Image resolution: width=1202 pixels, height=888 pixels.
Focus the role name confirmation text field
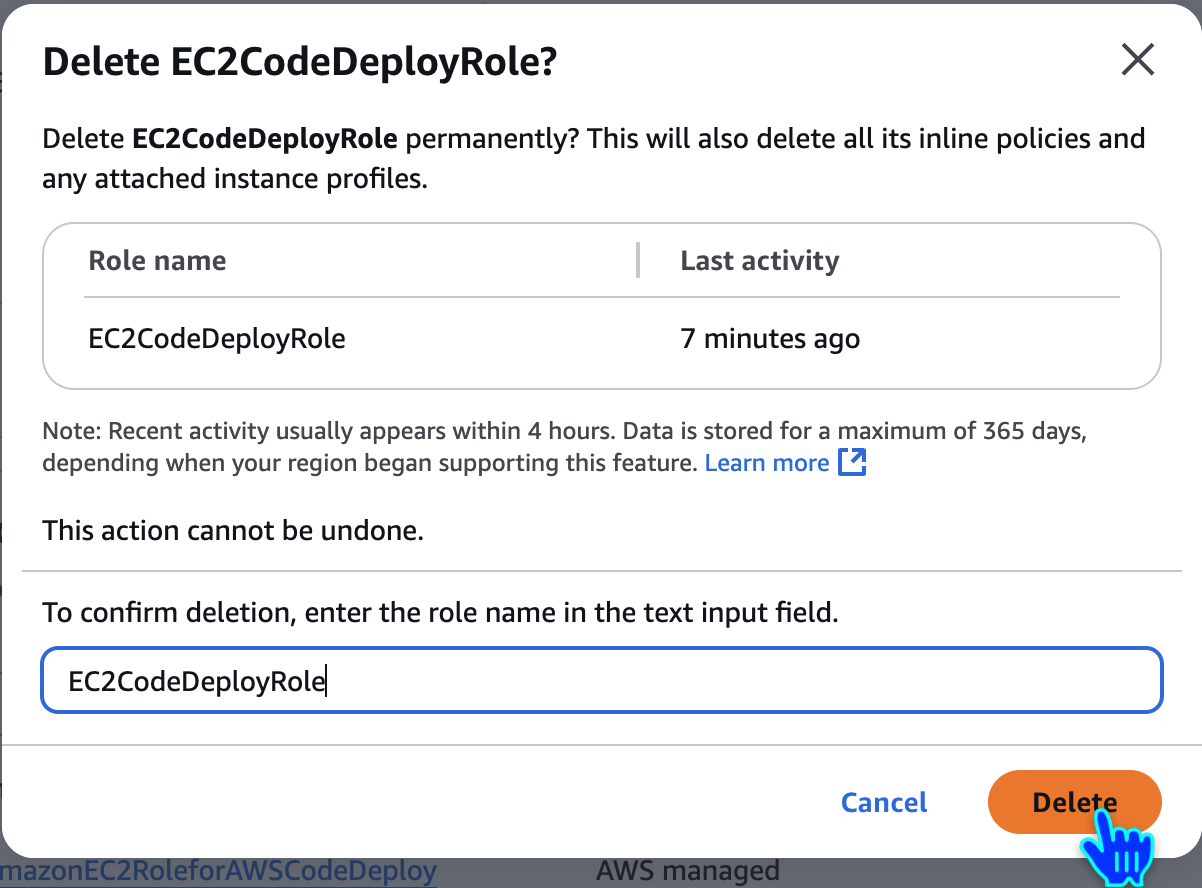(x=602, y=681)
